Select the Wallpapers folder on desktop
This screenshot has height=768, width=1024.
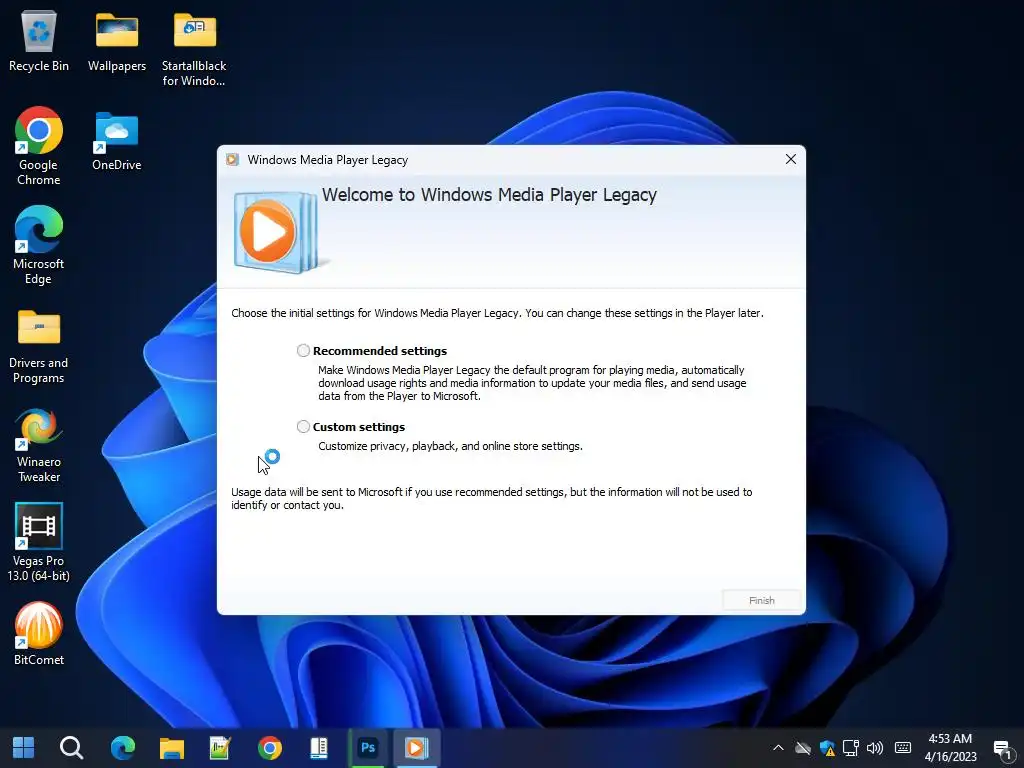click(117, 40)
